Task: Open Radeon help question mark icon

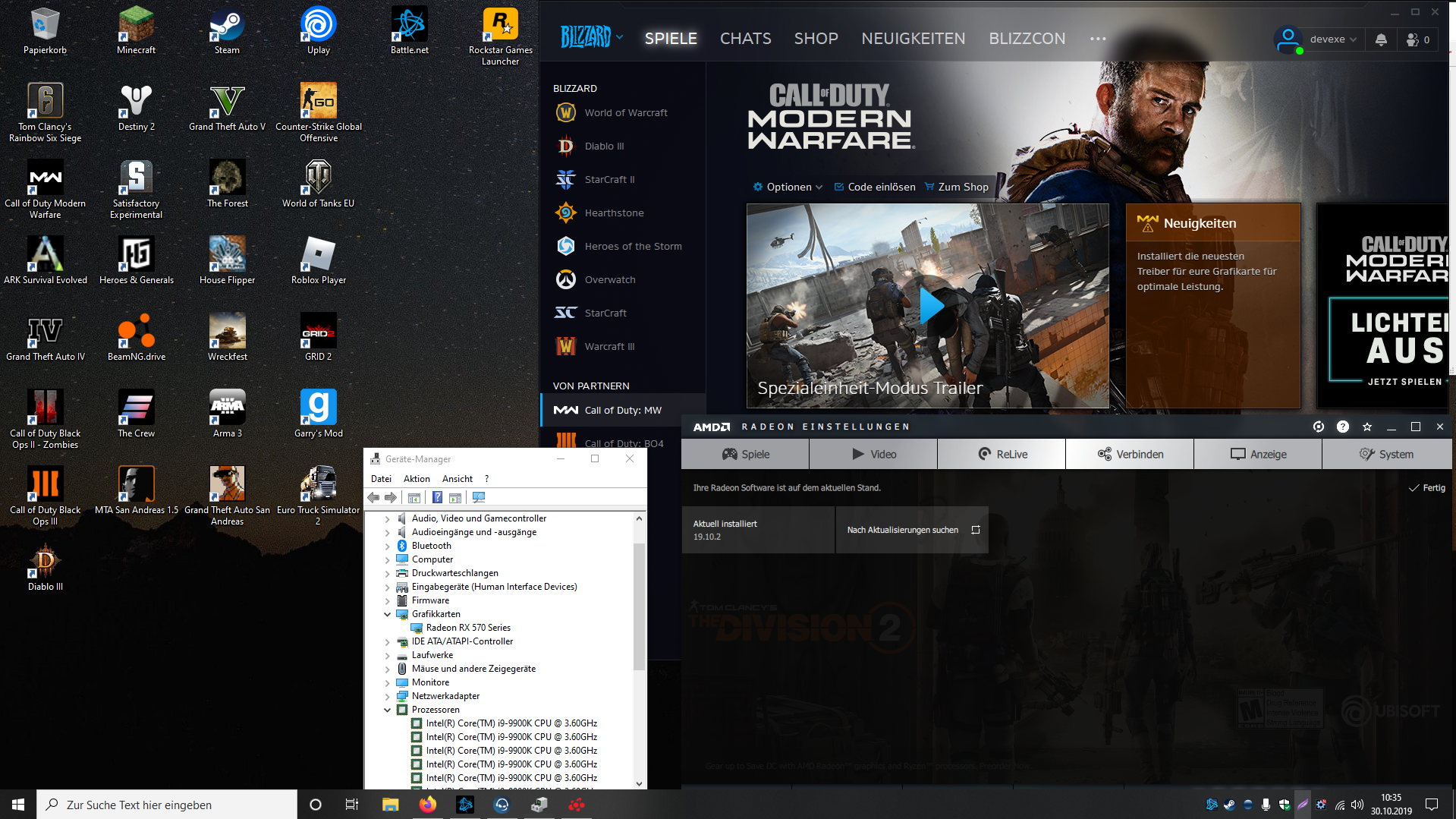Action: coord(1343,427)
